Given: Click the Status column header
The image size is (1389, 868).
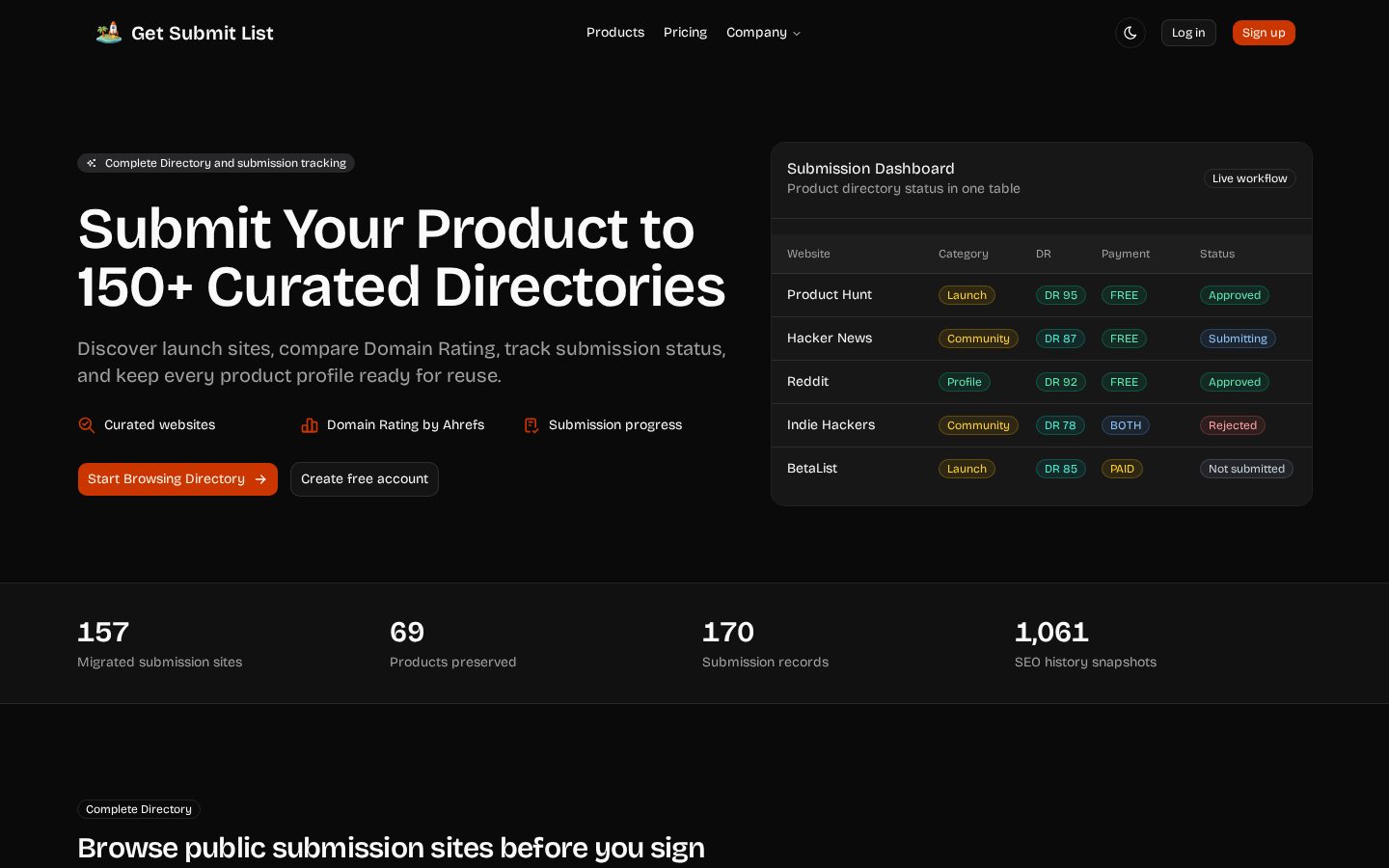Looking at the screenshot, I should [x=1217, y=254].
